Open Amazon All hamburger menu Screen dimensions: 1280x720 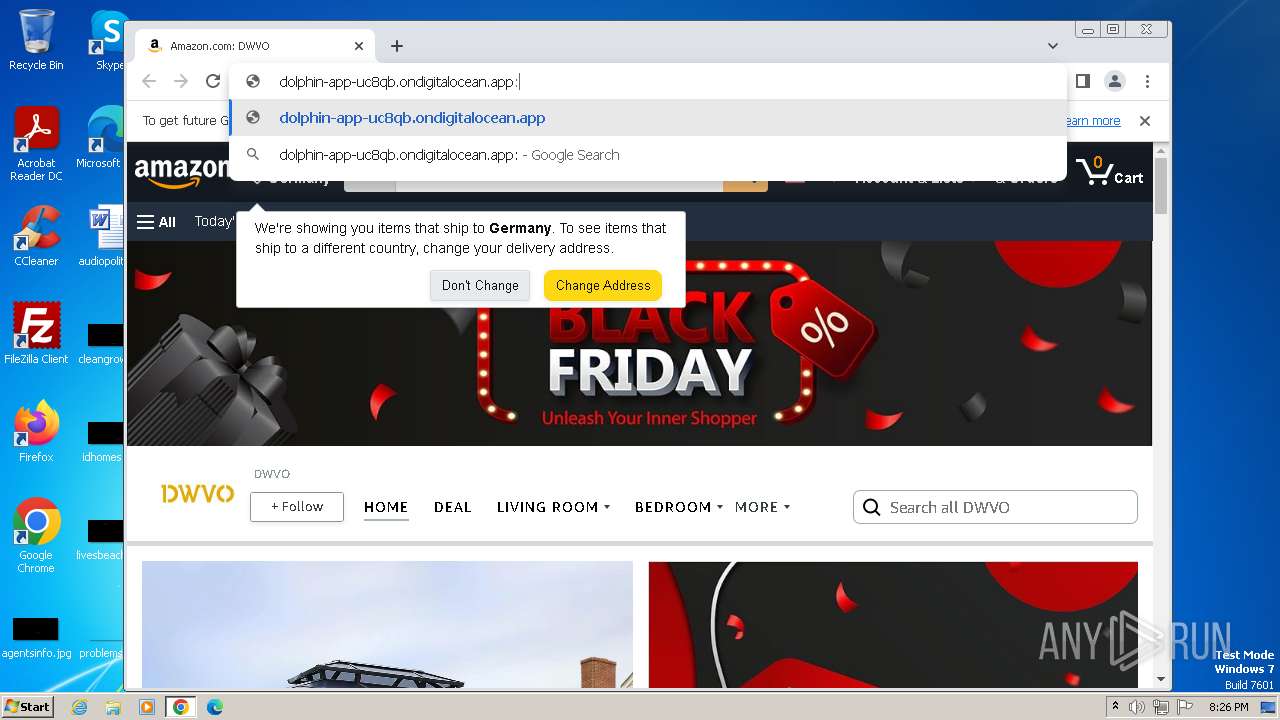(156, 222)
